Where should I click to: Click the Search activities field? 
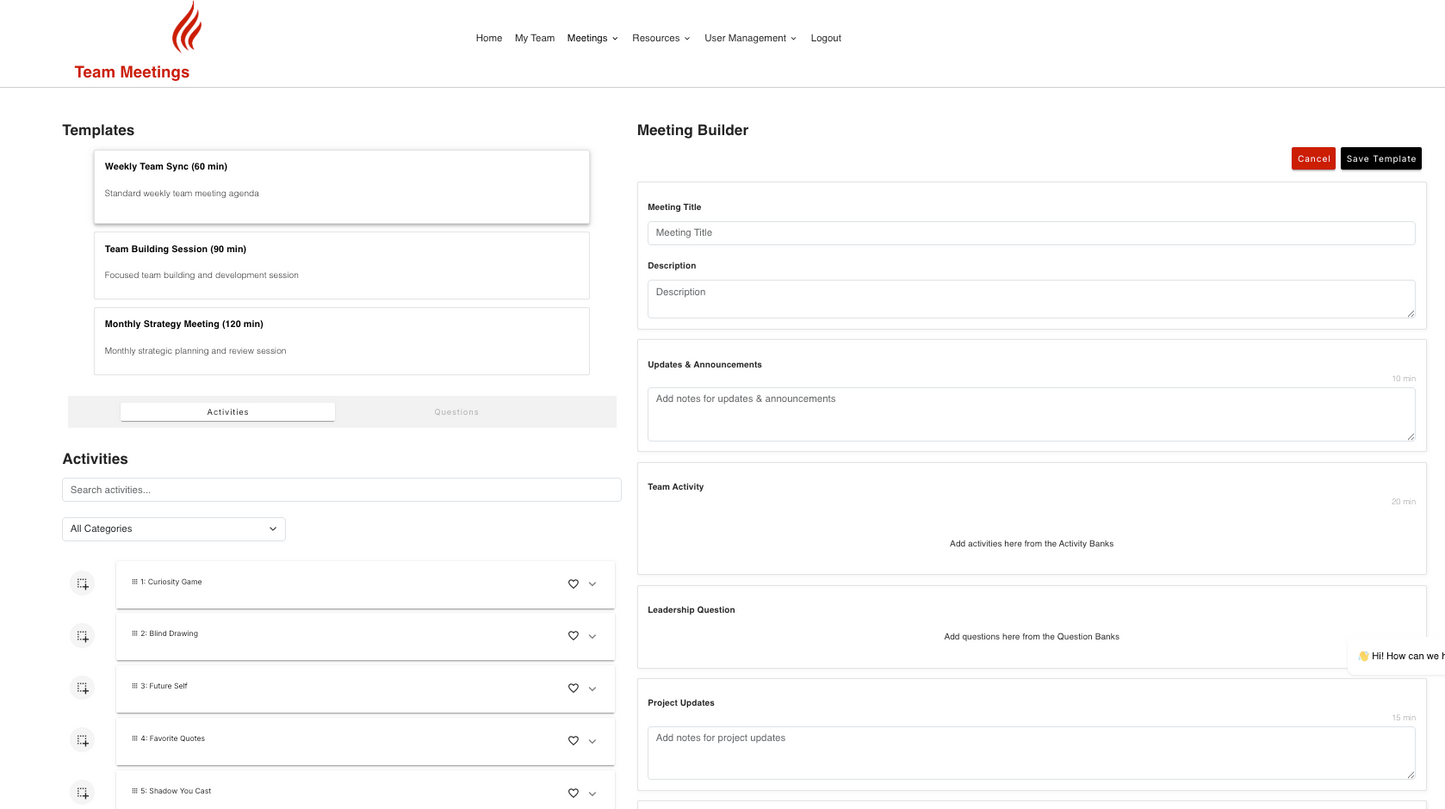[342, 490]
